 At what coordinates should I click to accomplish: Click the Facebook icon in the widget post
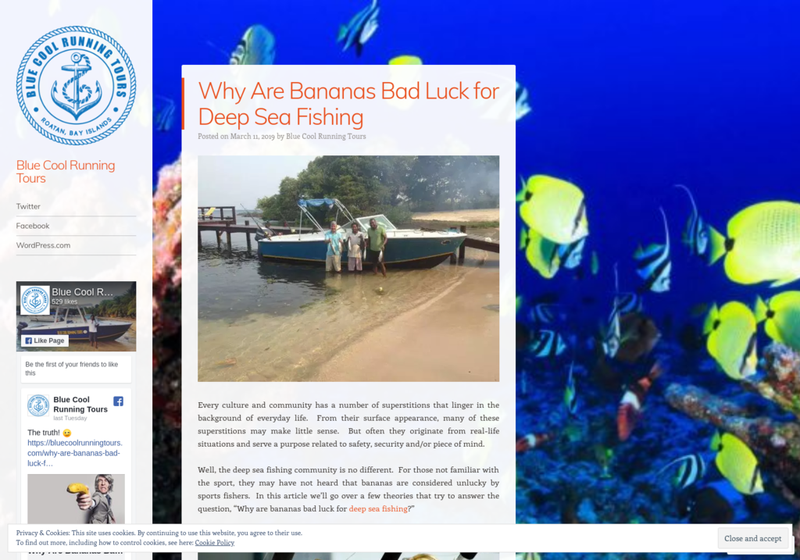pos(118,401)
